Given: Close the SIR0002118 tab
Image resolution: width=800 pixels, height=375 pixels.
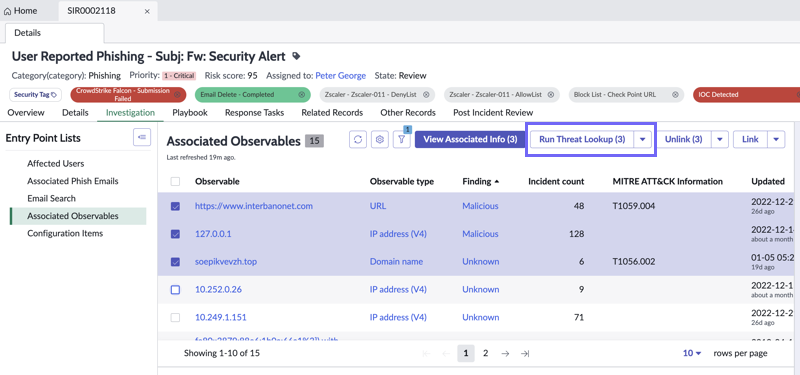Looking at the screenshot, I should click(x=147, y=11).
